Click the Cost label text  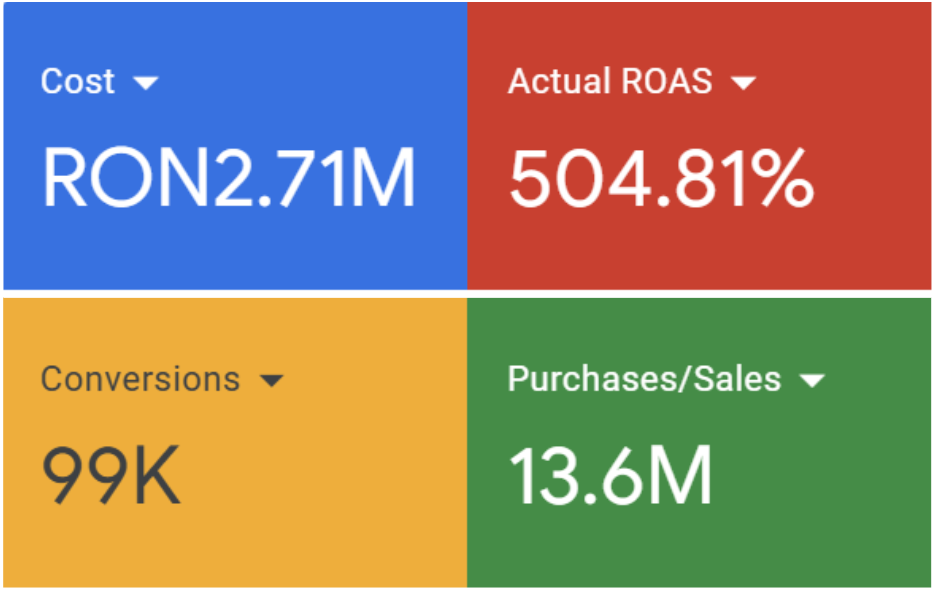[76, 82]
